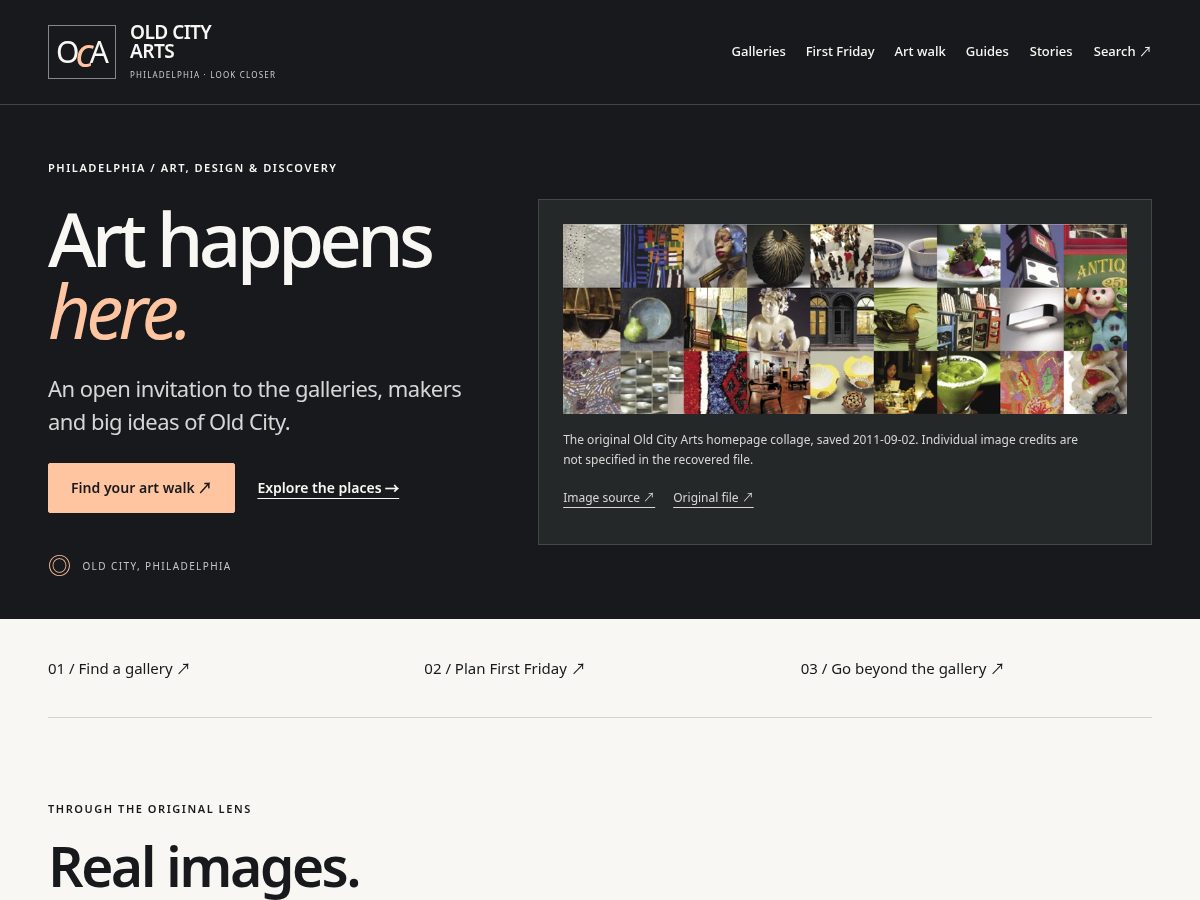Open 02 / Plan First Friday link
The image size is (1200, 900).
pos(504,669)
